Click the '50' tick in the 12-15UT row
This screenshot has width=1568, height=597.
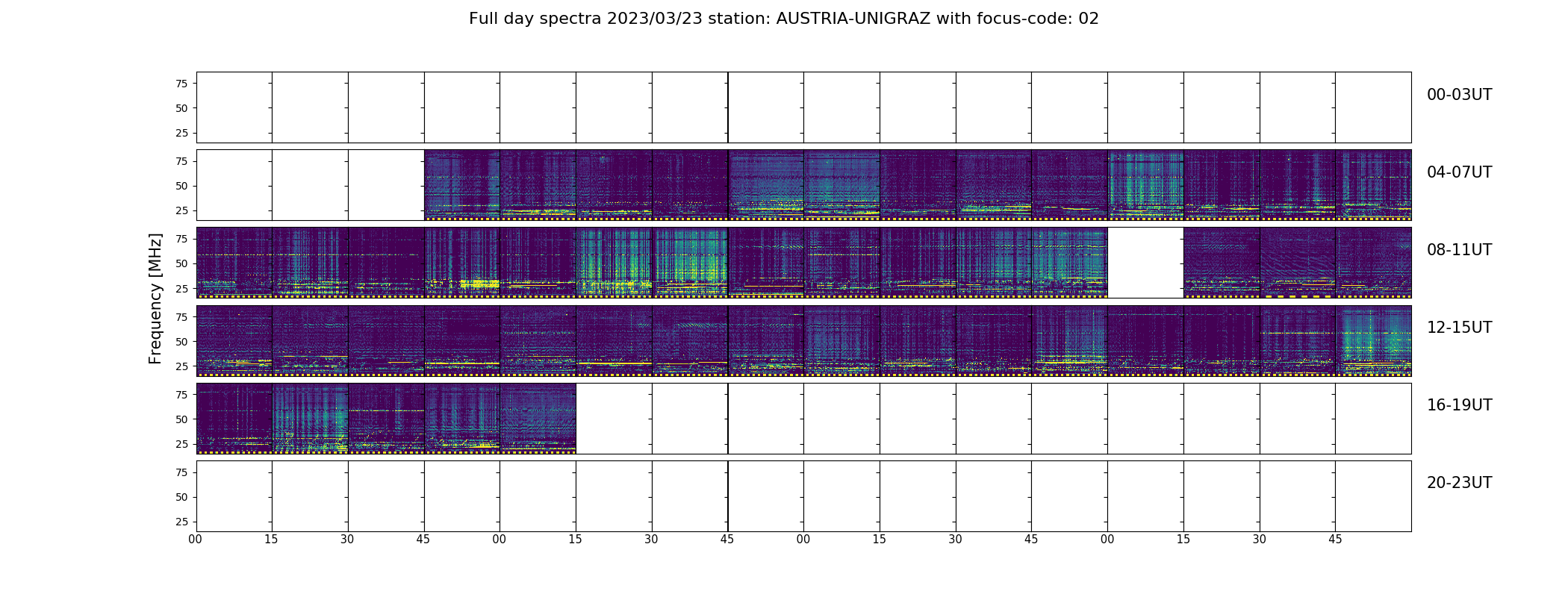[181, 342]
